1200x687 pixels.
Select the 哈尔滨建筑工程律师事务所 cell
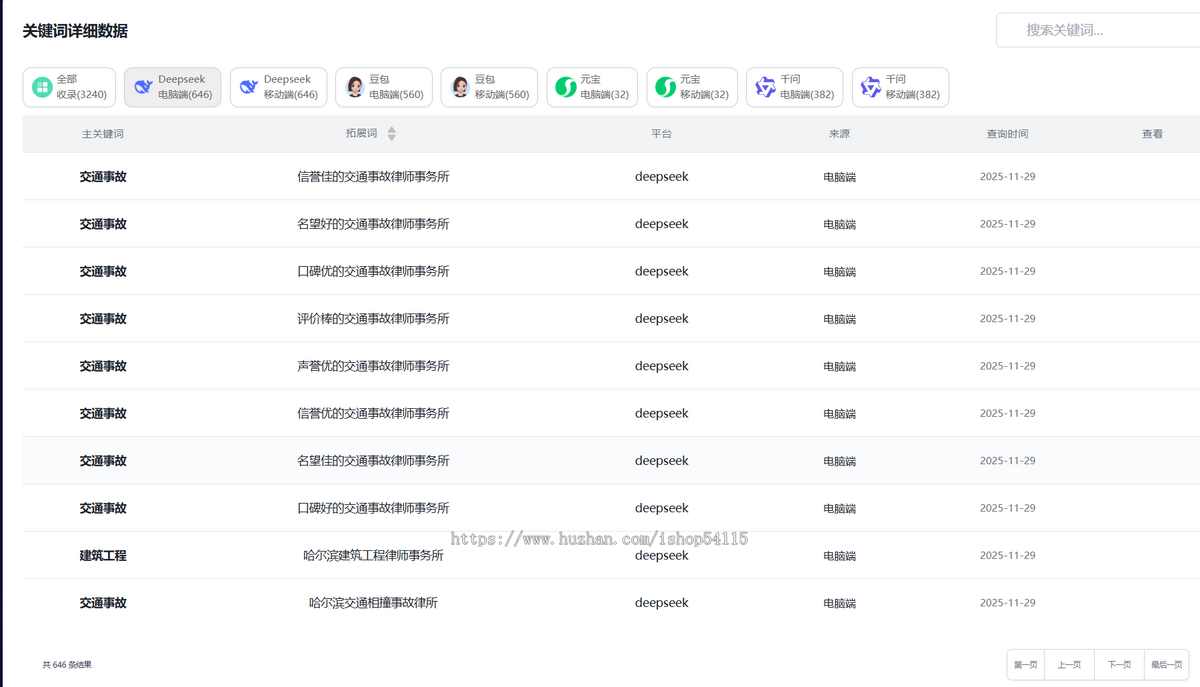[x=373, y=555]
